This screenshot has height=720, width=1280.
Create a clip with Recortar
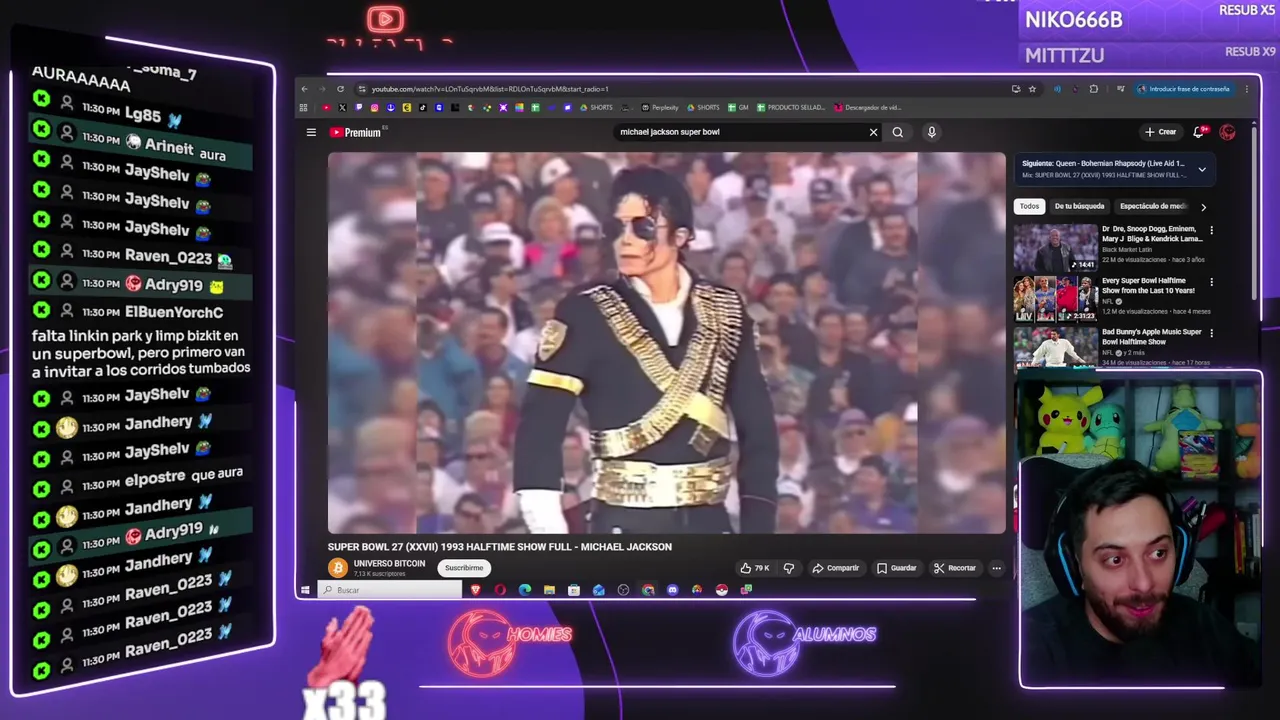click(x=955, y=568)
